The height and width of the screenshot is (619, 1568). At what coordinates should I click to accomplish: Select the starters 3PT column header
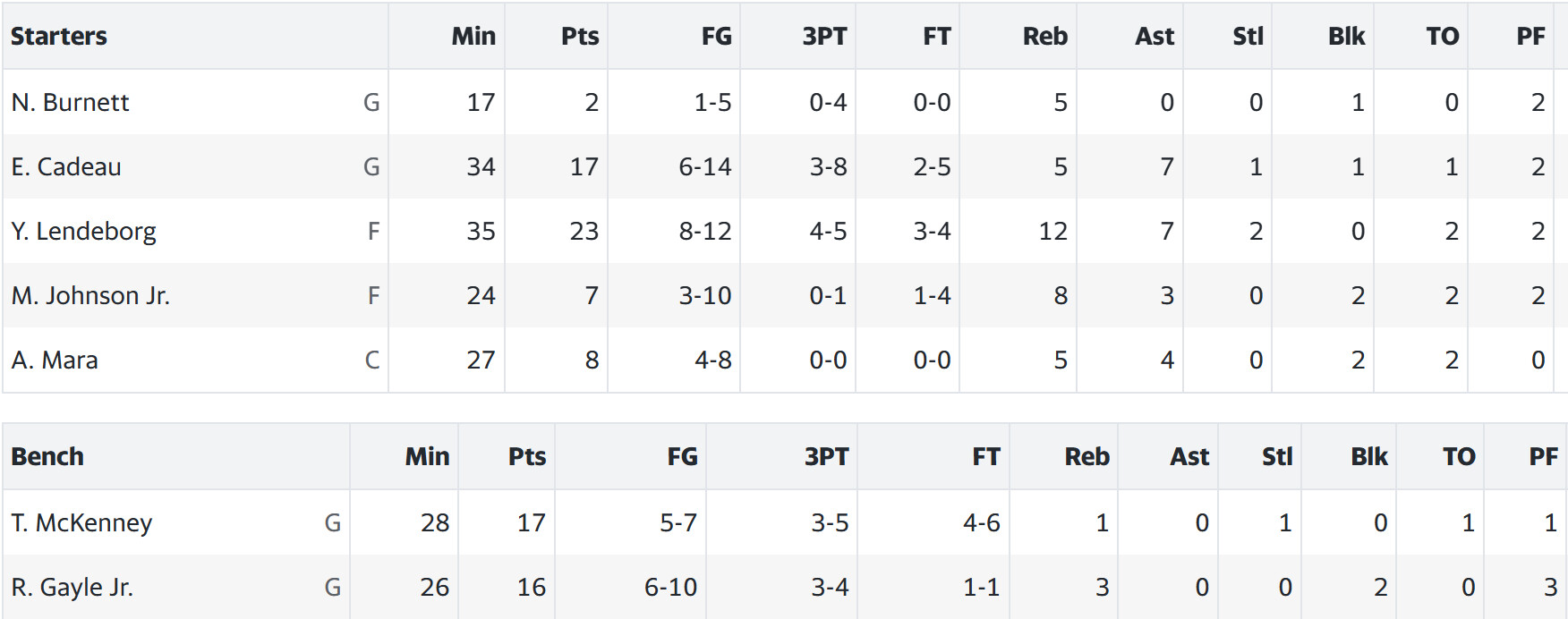point(824,37)
